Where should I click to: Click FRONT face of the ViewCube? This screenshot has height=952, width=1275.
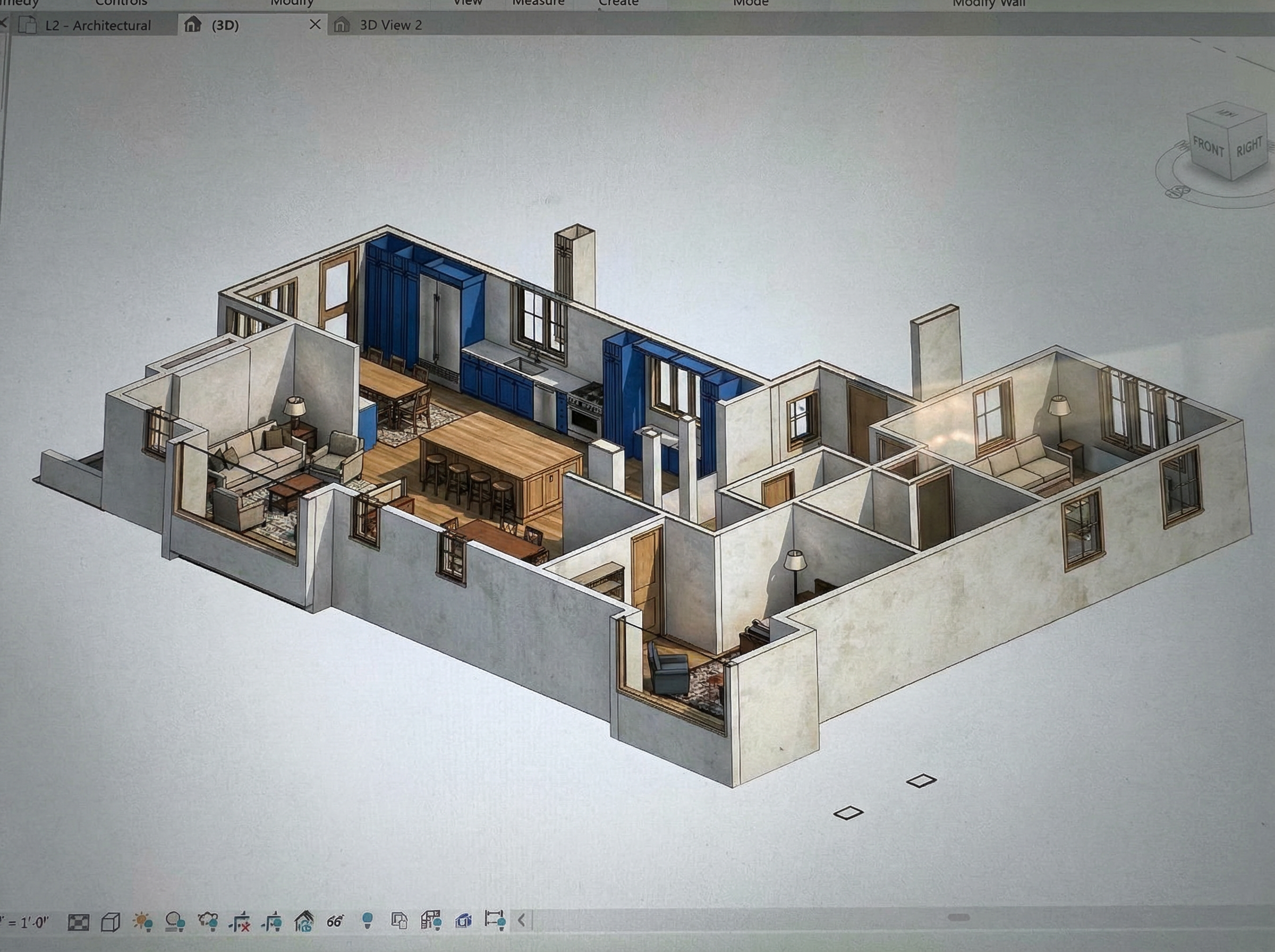pyautogui.click(x=1208, y=148)
